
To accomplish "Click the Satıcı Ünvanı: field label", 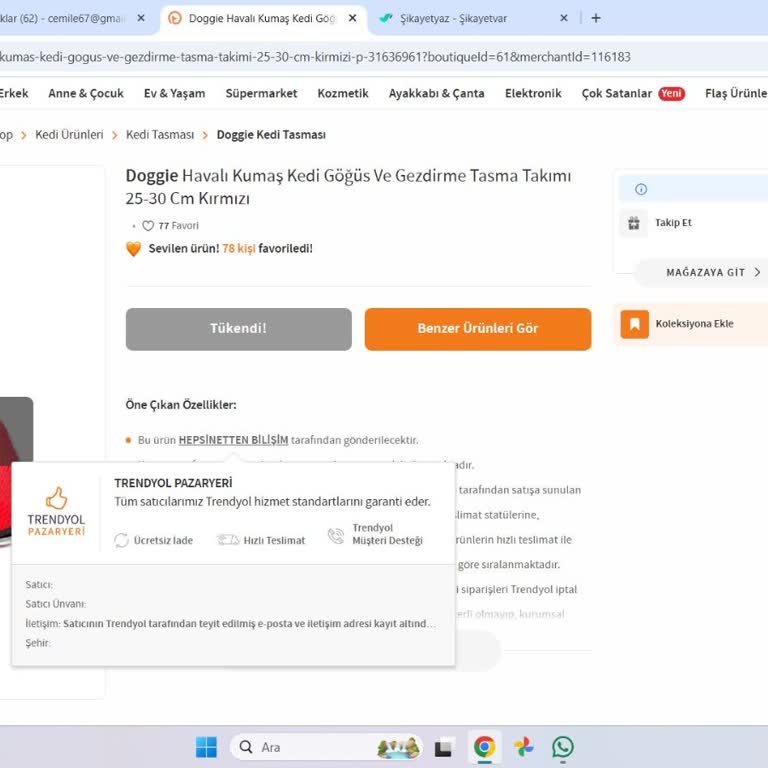I will 56,604.
